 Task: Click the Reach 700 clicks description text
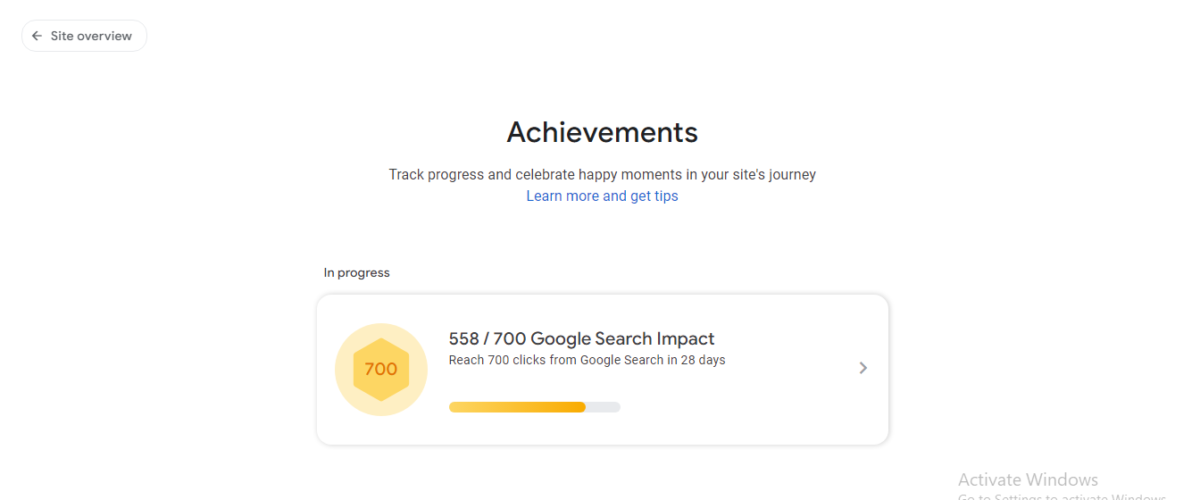(587, 360)
